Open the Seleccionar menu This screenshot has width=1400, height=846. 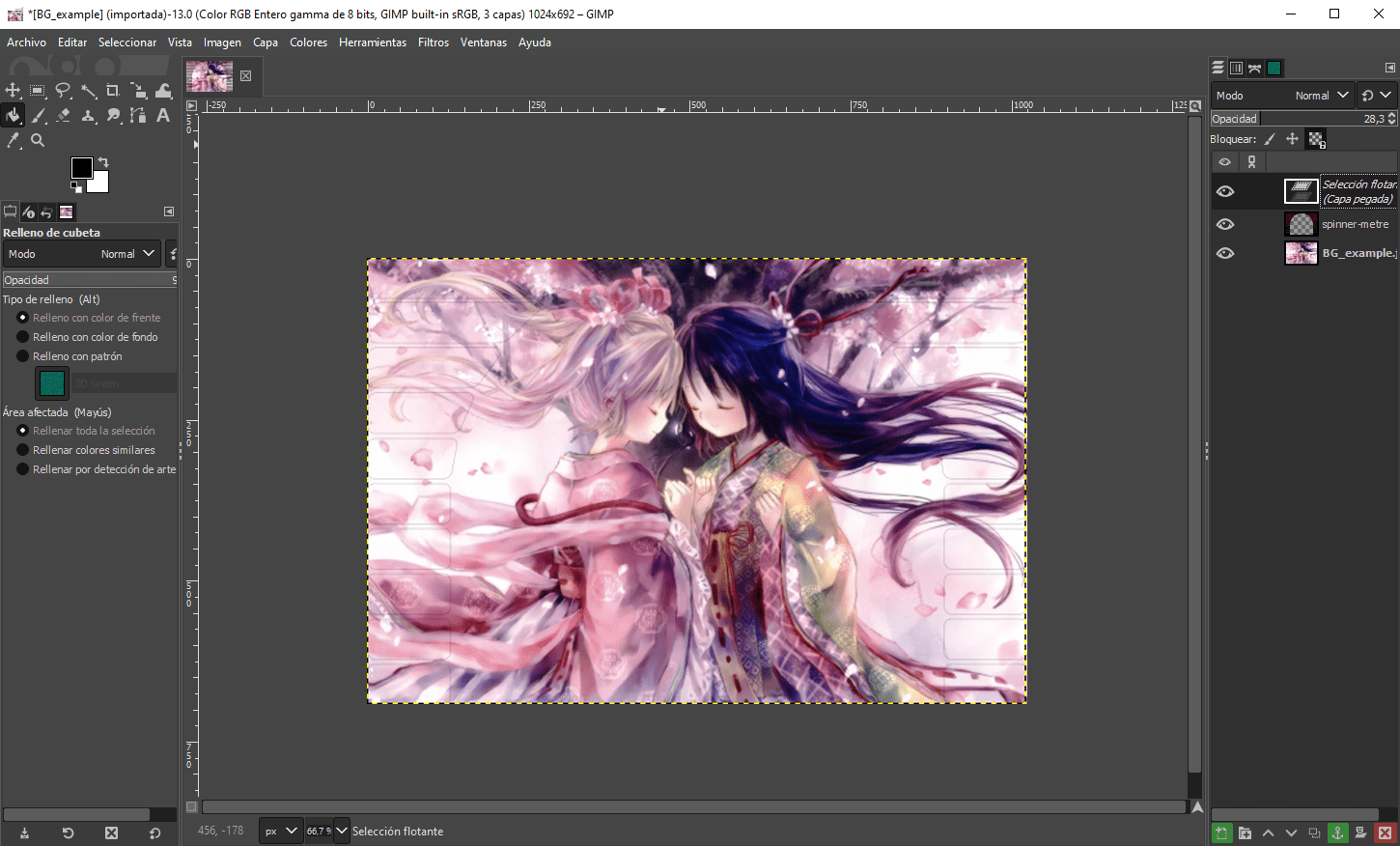pos(127,42)
